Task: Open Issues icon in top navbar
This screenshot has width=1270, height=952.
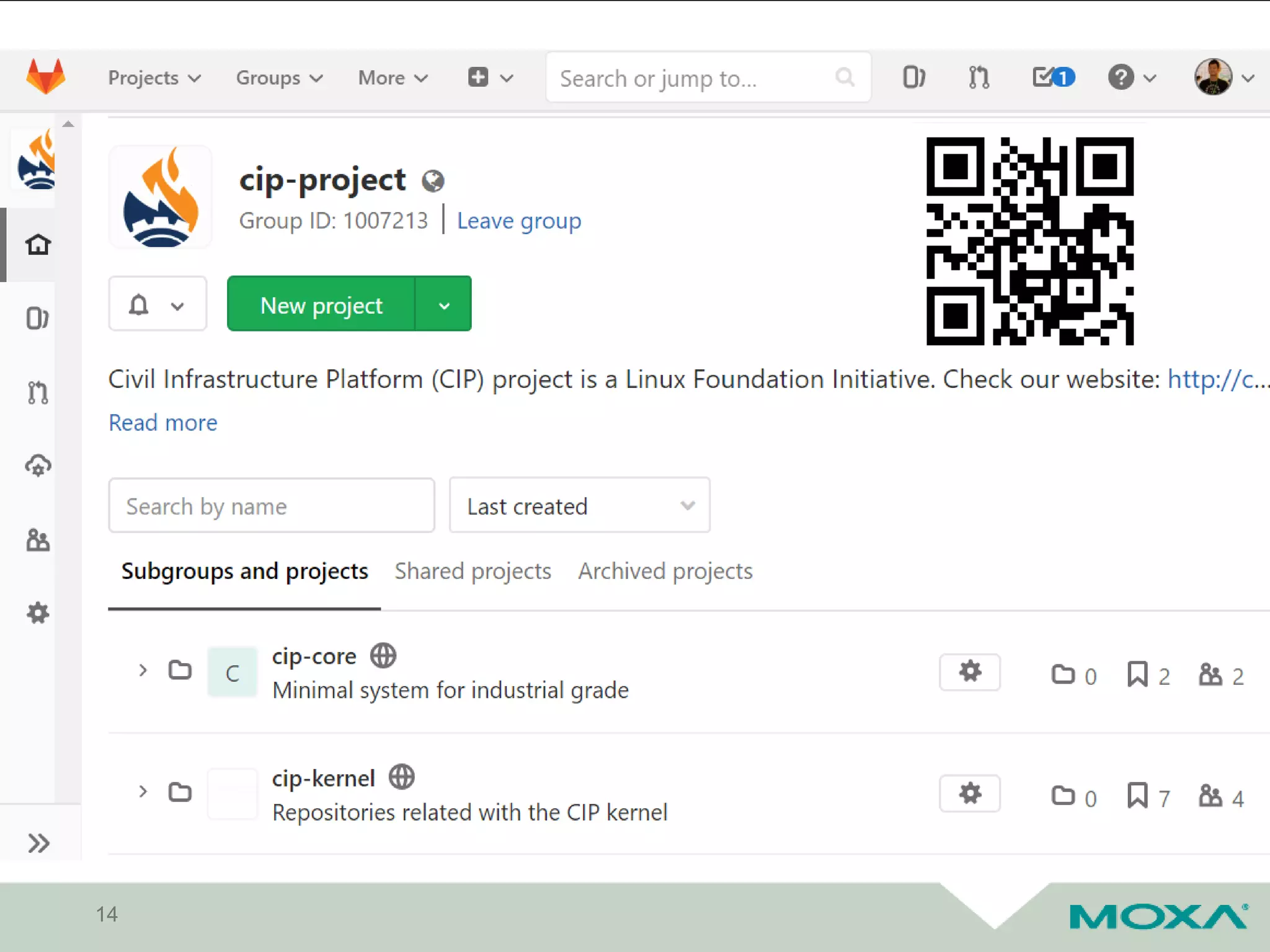Action: point(913,77)
